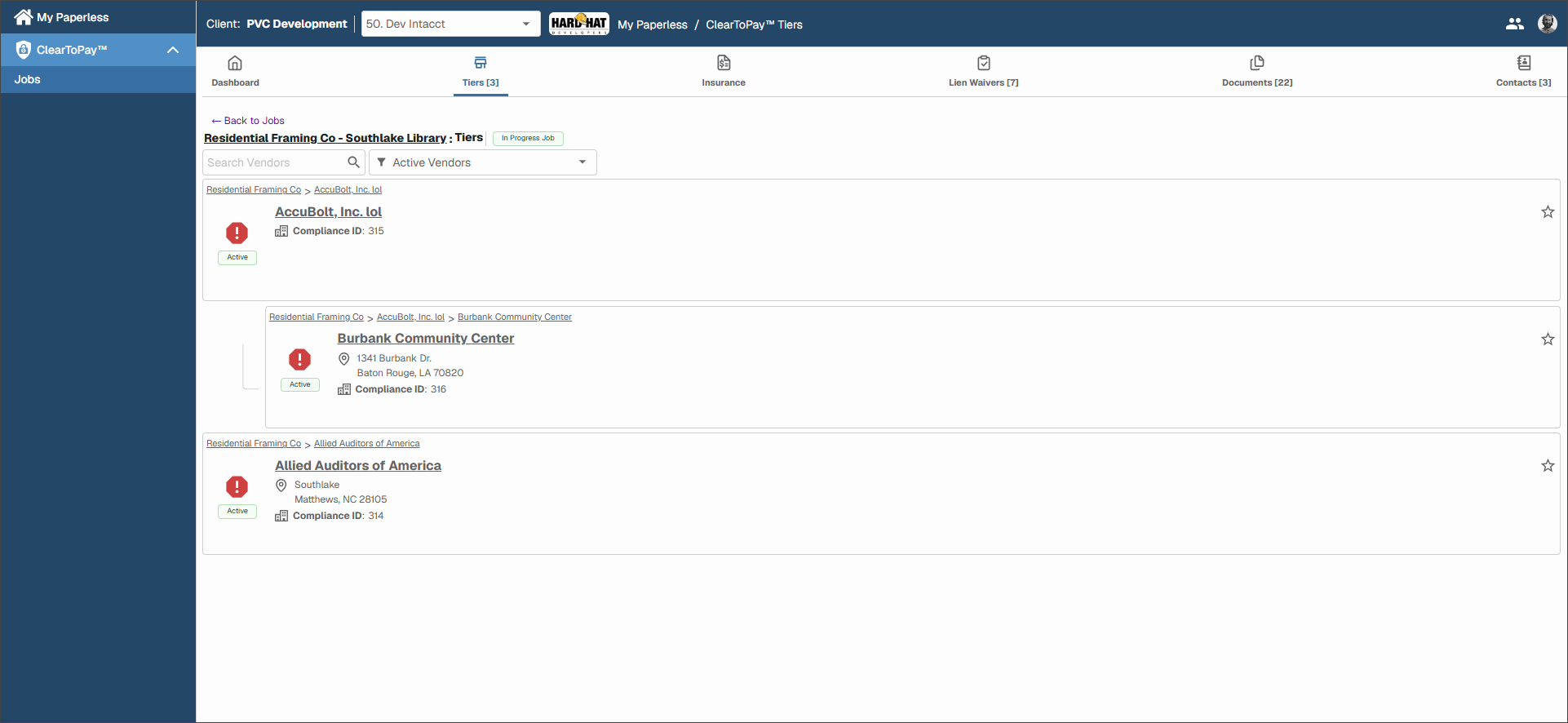Screen dimensions: 1568x723
Task: Click the Hard Hat logo
Action: [x=578, y=24]
